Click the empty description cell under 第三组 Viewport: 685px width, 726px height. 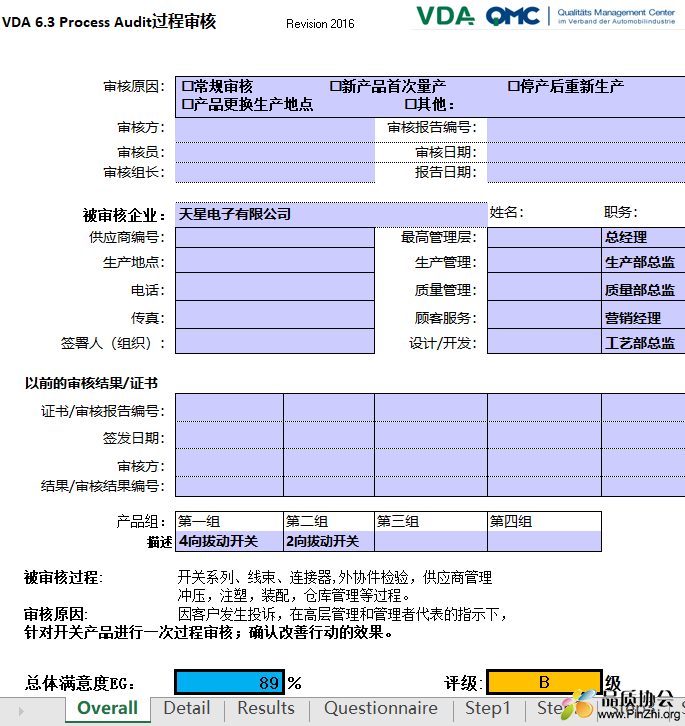[431, 541]
